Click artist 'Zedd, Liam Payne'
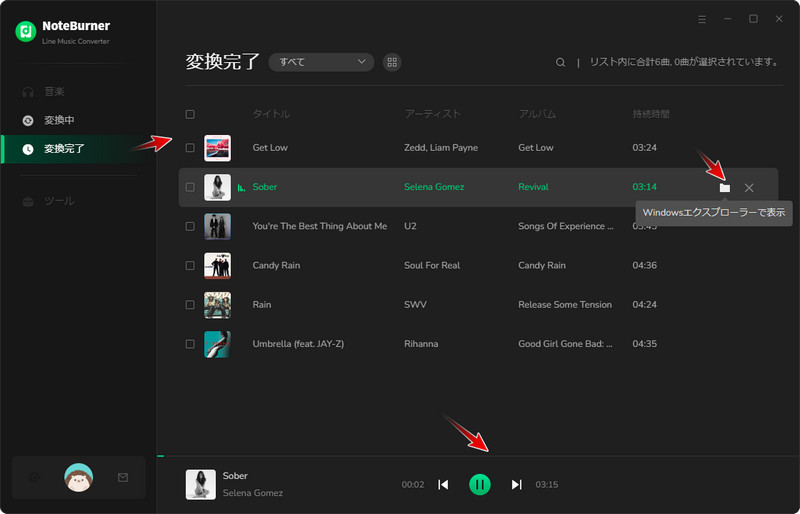The height and width of the screenshot is (514, 800). 441,148
